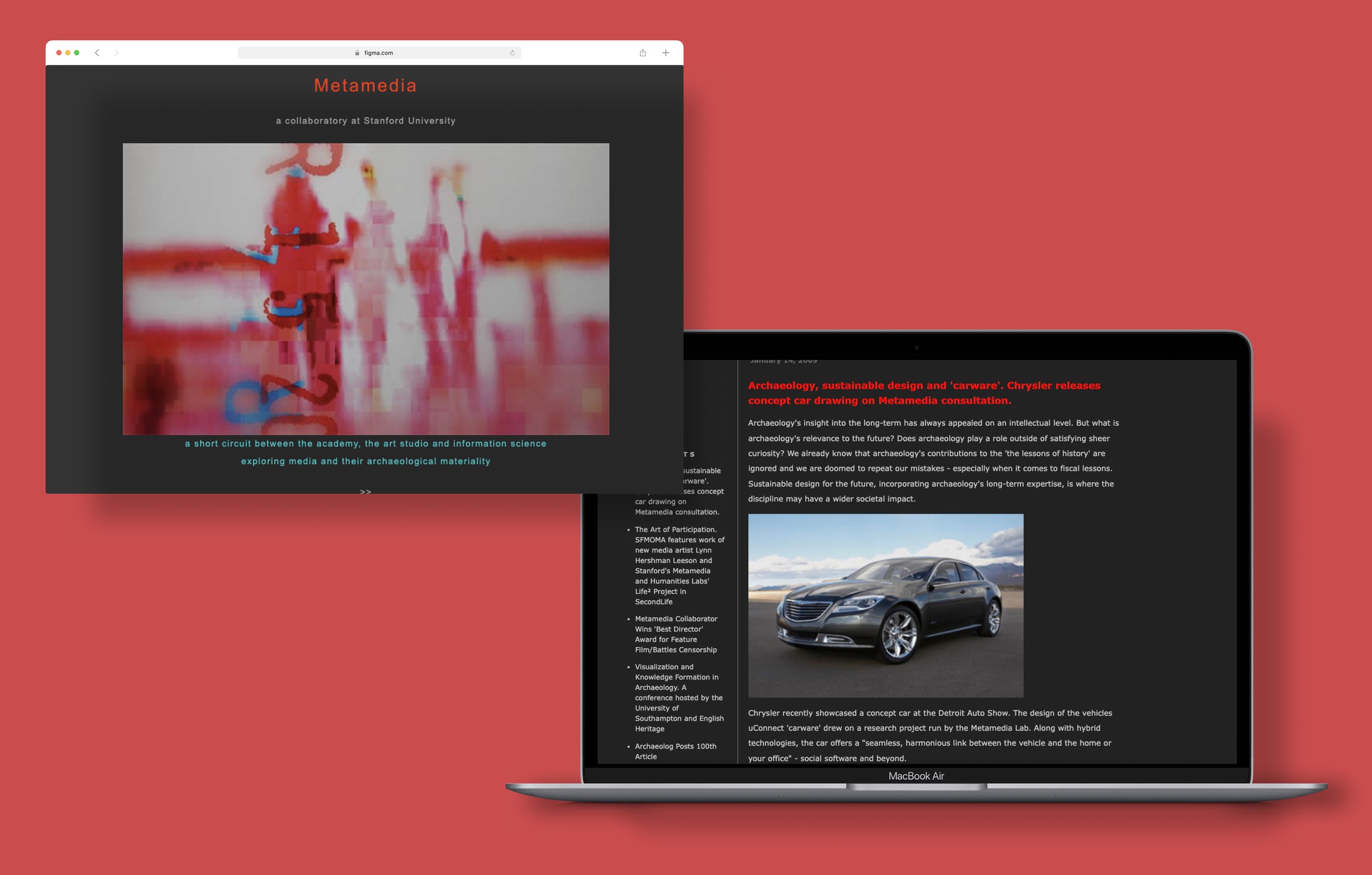
Task: Open the Chrysler 'carware' article headline
Action: coord(924,392)
